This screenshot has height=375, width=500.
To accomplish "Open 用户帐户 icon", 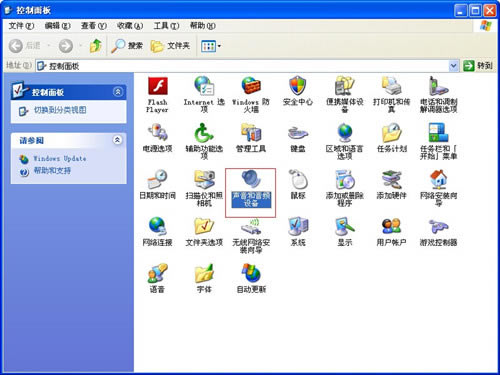I will click(x=391, y=226).
